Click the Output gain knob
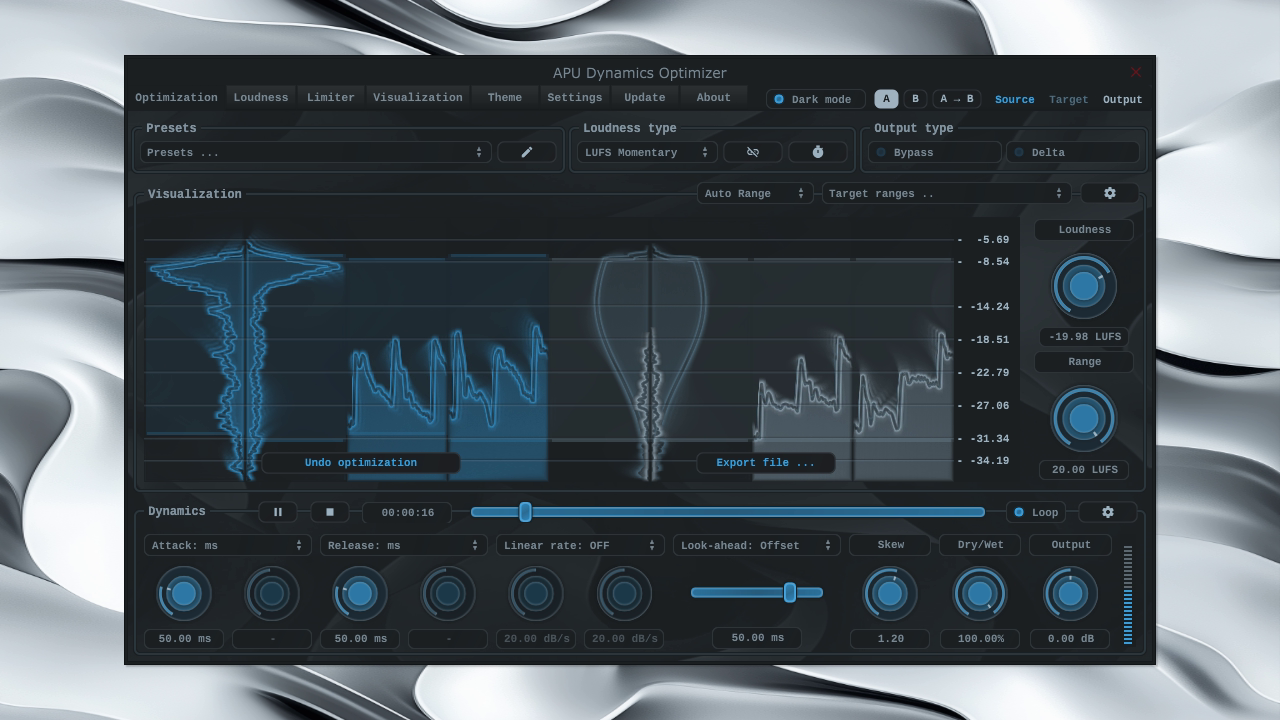1280x720 pixels. coord(1070,593)
